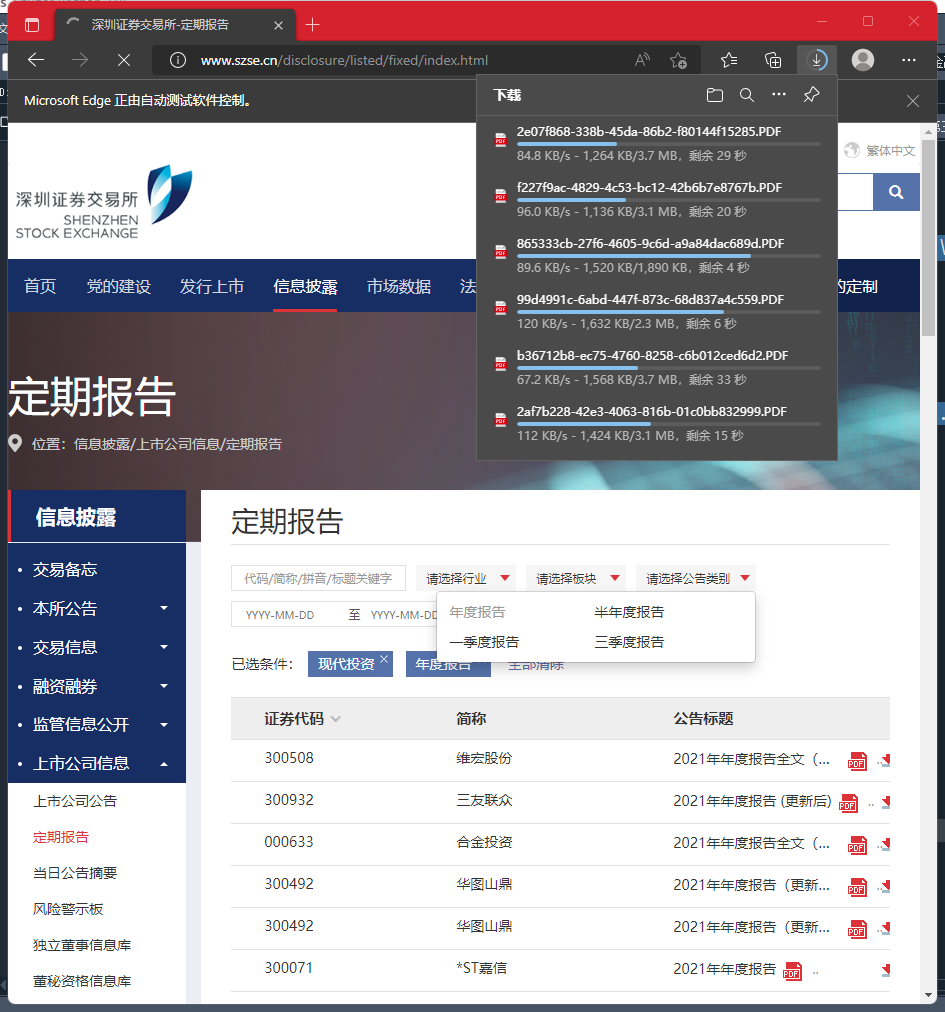Open PDF icon for 三友联众 report

[x=848, y=803]
